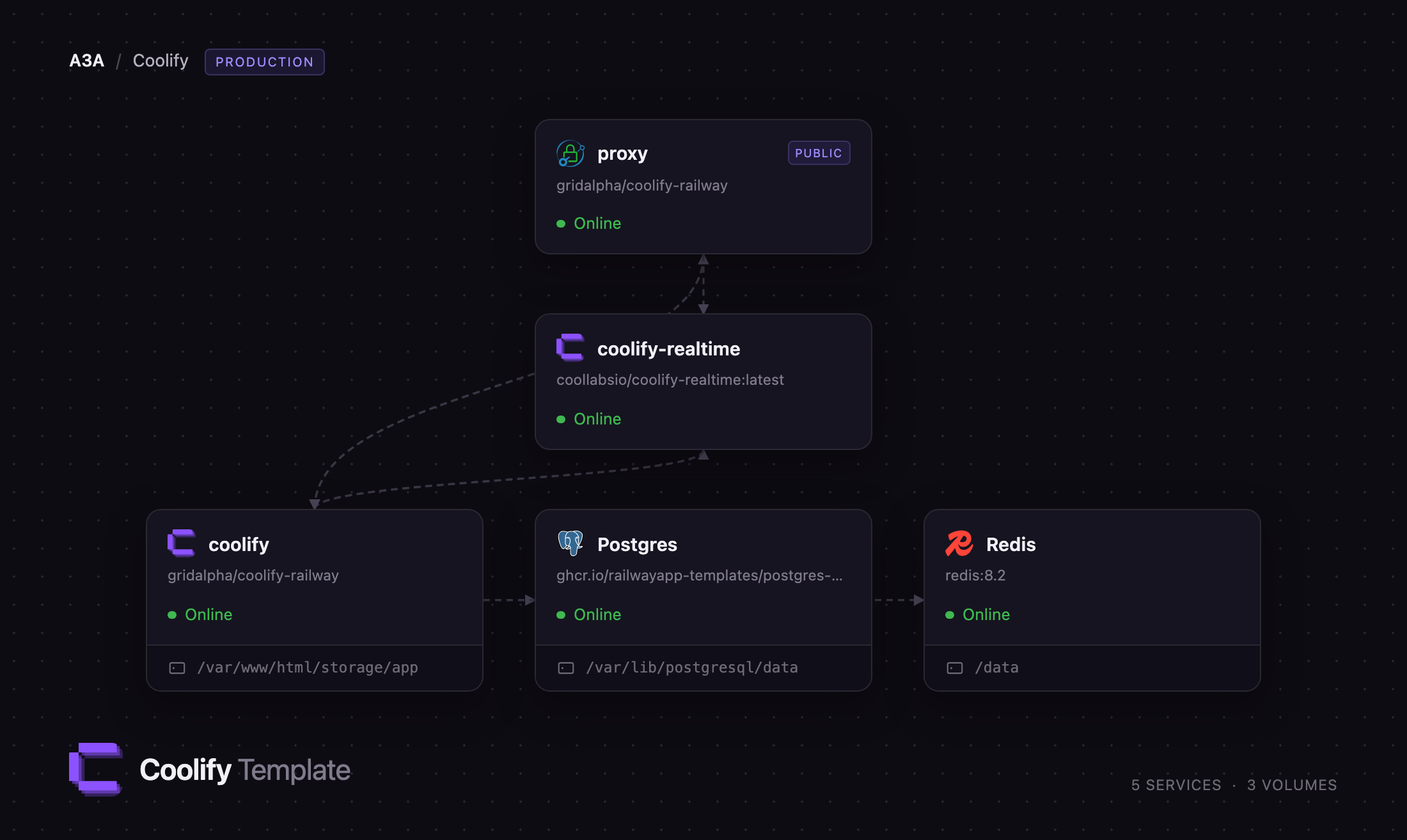
Task: Click the 3 VOLUMES count label
Action: [1292, 785]
